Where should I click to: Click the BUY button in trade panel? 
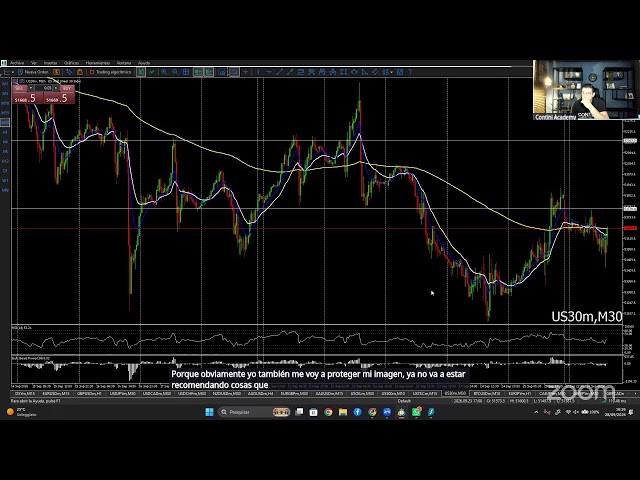coord(67,88)
